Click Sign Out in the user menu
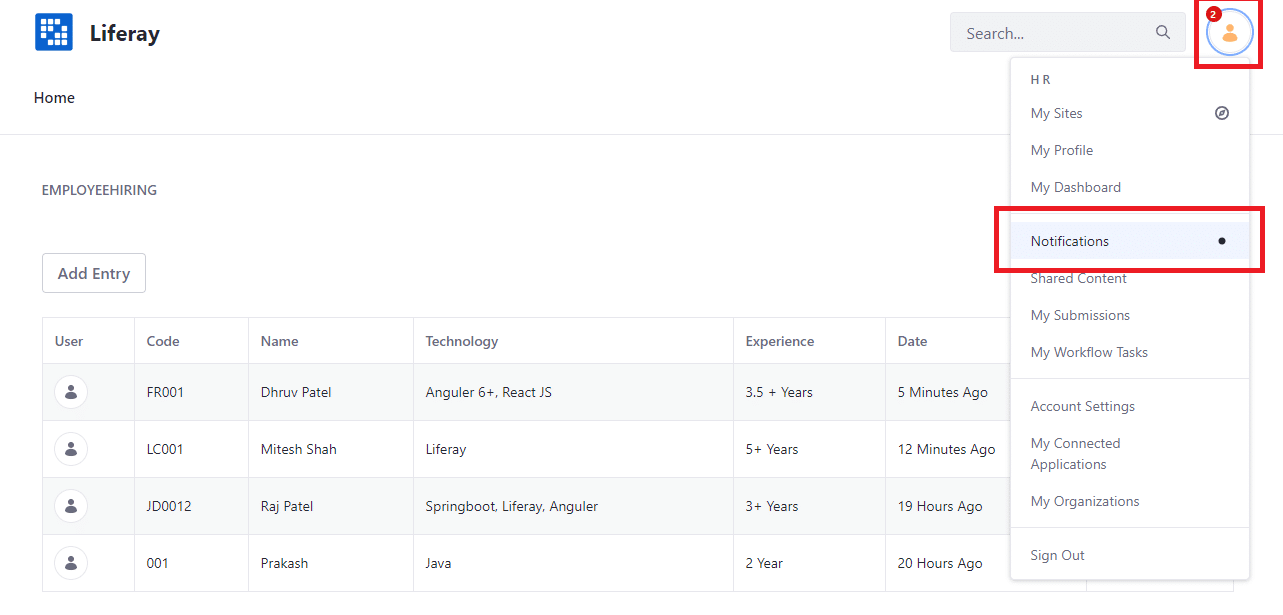This screenshot has height=615, width=1283. coord(1058,555)
